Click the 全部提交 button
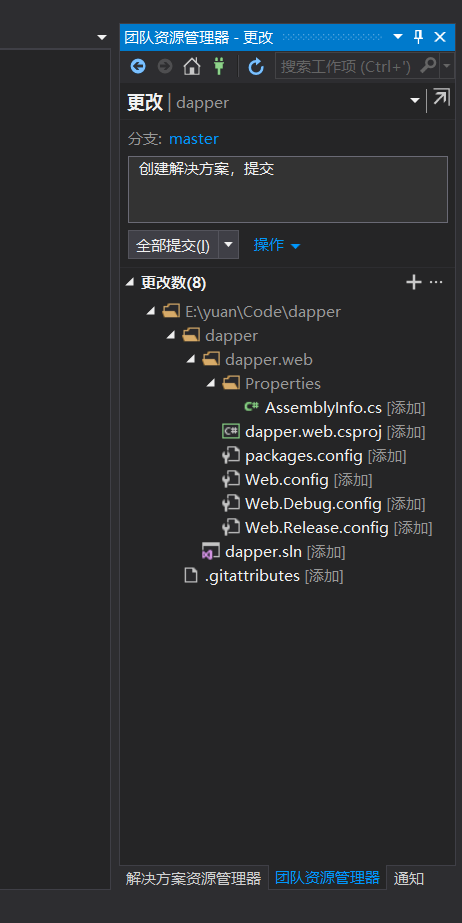 [173, 245]
